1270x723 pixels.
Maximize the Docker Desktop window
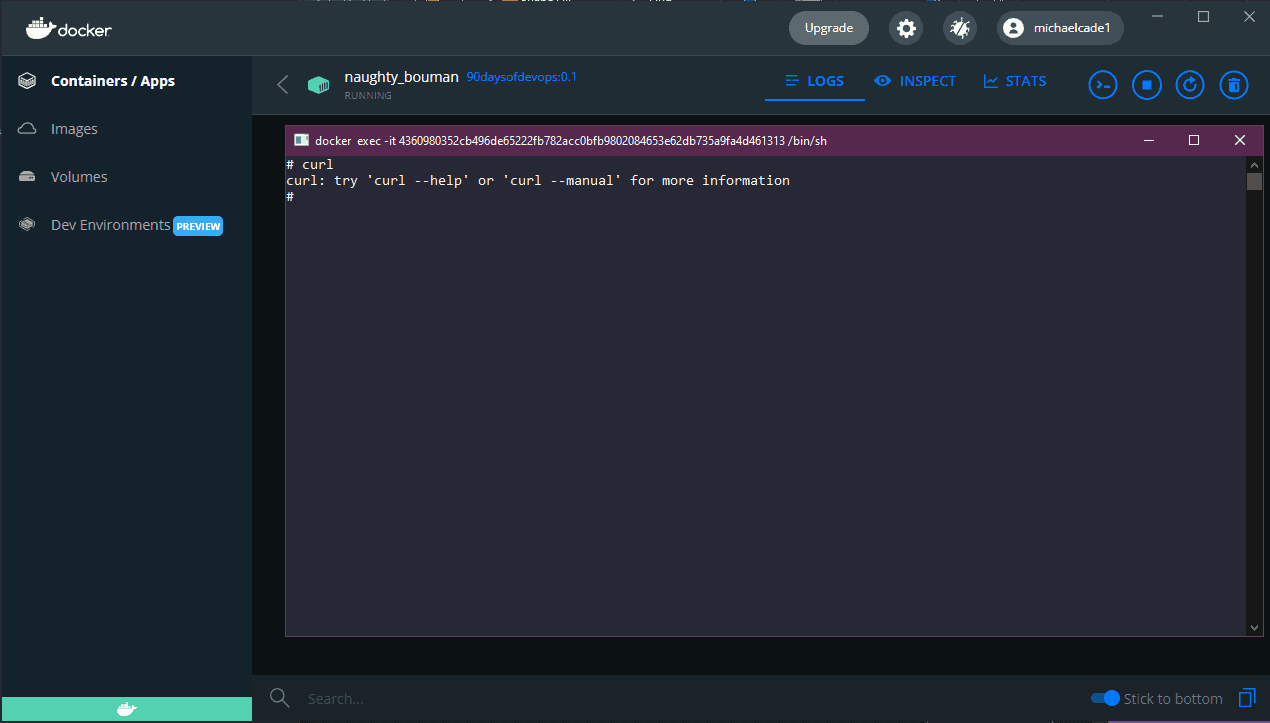tap(1203, 16)
